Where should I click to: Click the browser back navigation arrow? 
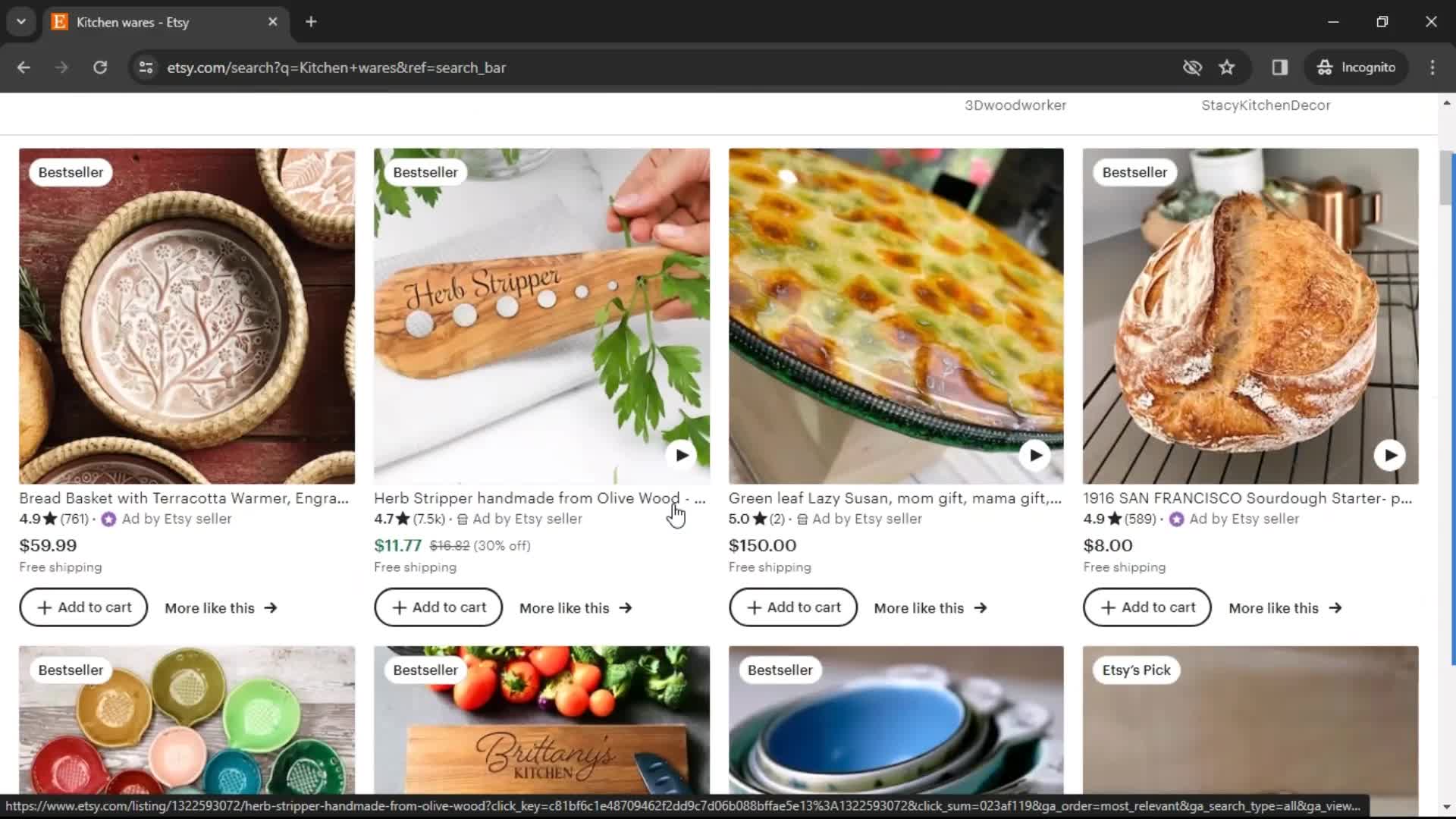[x=24, y=67]
